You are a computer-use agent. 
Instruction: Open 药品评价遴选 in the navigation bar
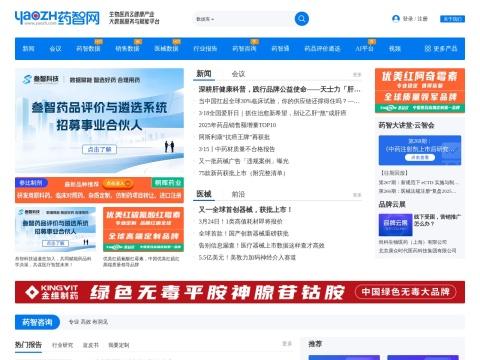(322, 49)
